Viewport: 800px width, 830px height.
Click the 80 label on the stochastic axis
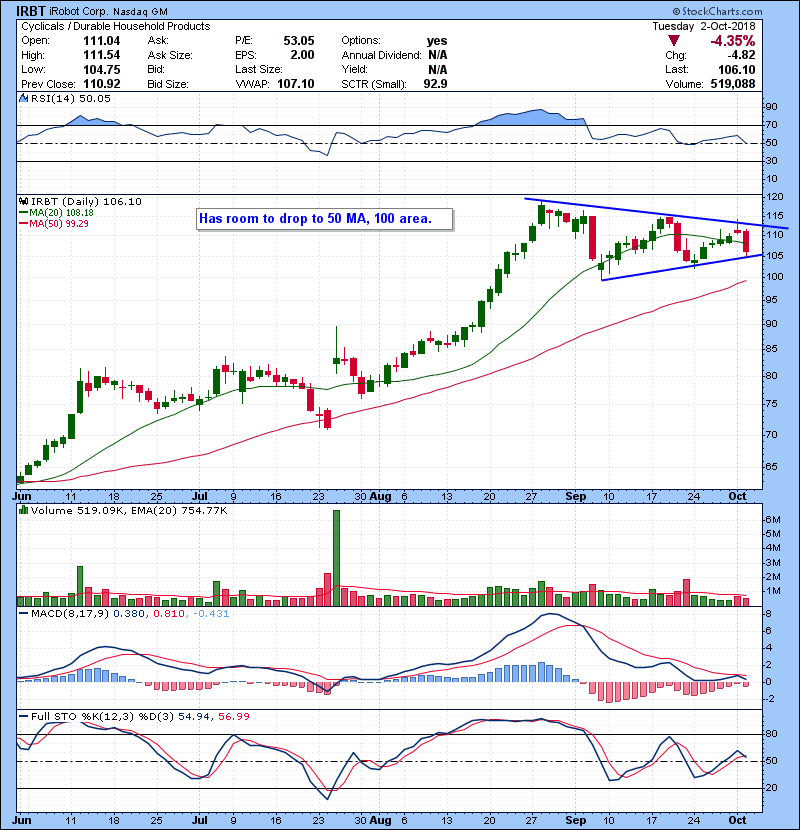click(x=772, y=734)
